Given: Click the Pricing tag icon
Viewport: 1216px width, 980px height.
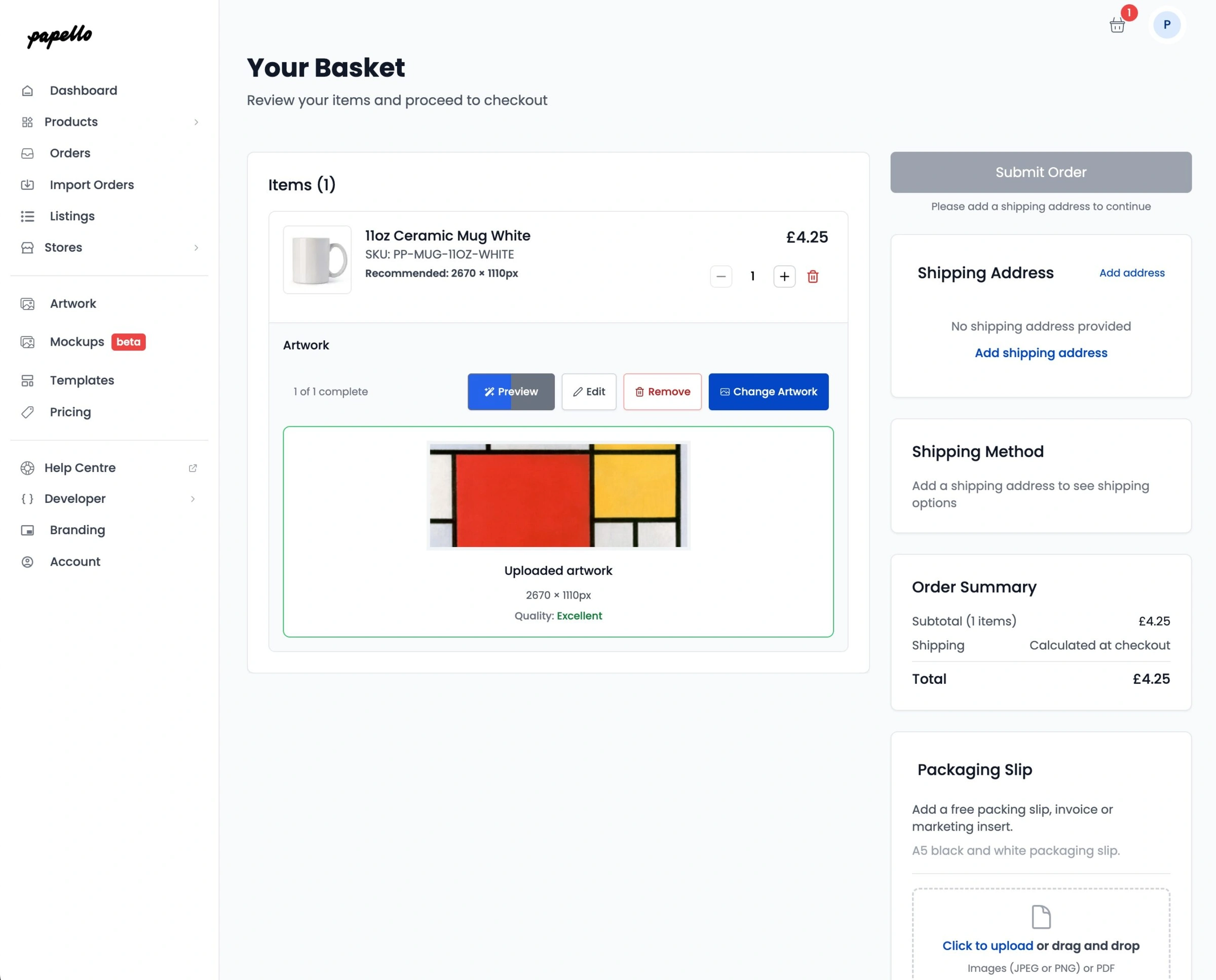Looking at the screenshot, I should pos(27,412).
